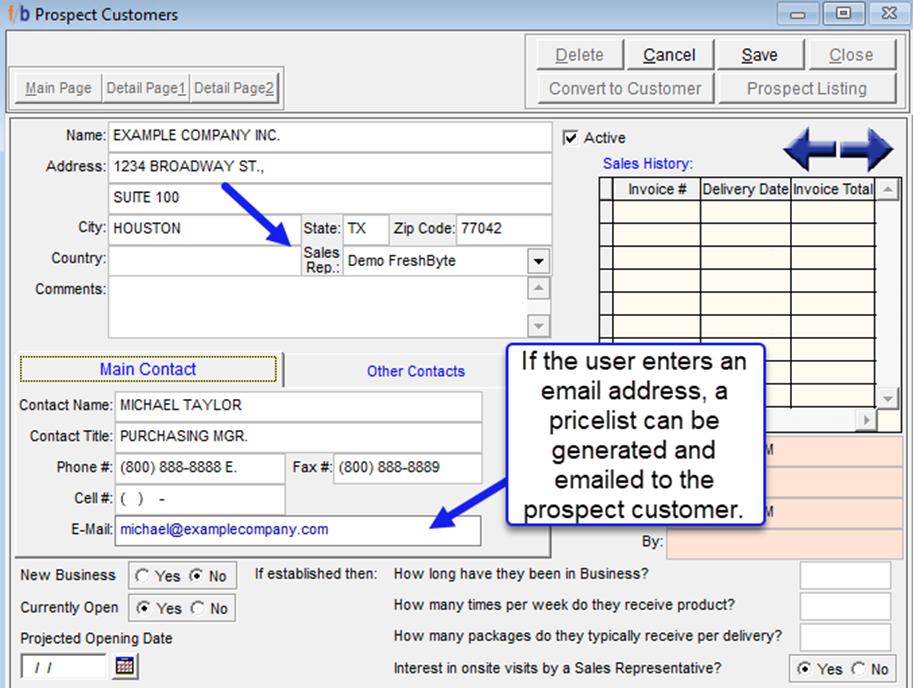Open the Projected Opening Date calendar picker
Viewport: 913px width, 688px height.
(x=125, y=666)
